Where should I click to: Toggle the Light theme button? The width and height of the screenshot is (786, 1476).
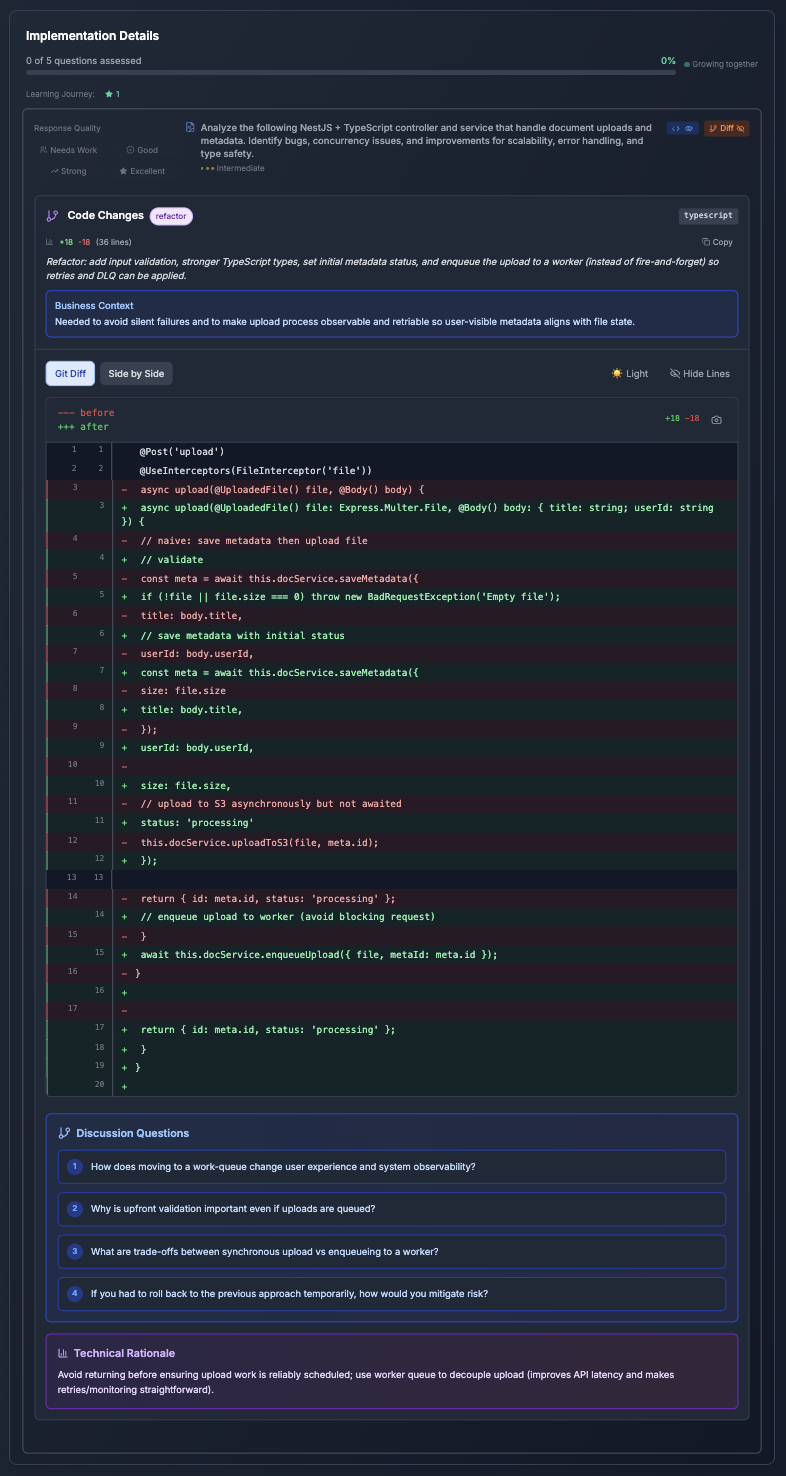(630, 373)
